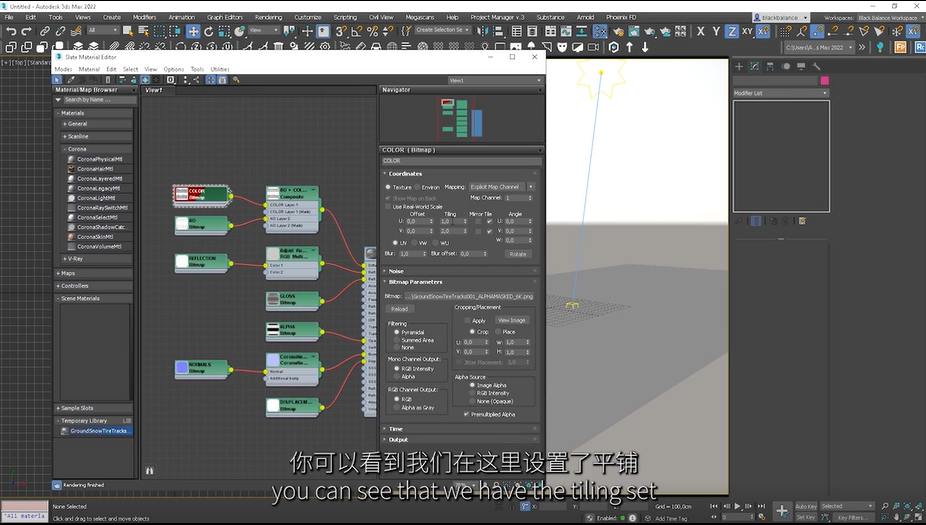Open the Modify tab in command panel

(x=754, y=66)
